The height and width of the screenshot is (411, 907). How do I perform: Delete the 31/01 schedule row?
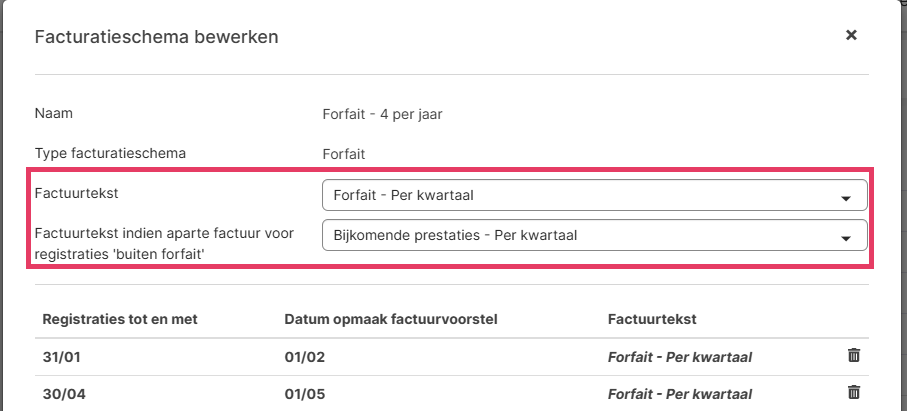tap(853, 355)
